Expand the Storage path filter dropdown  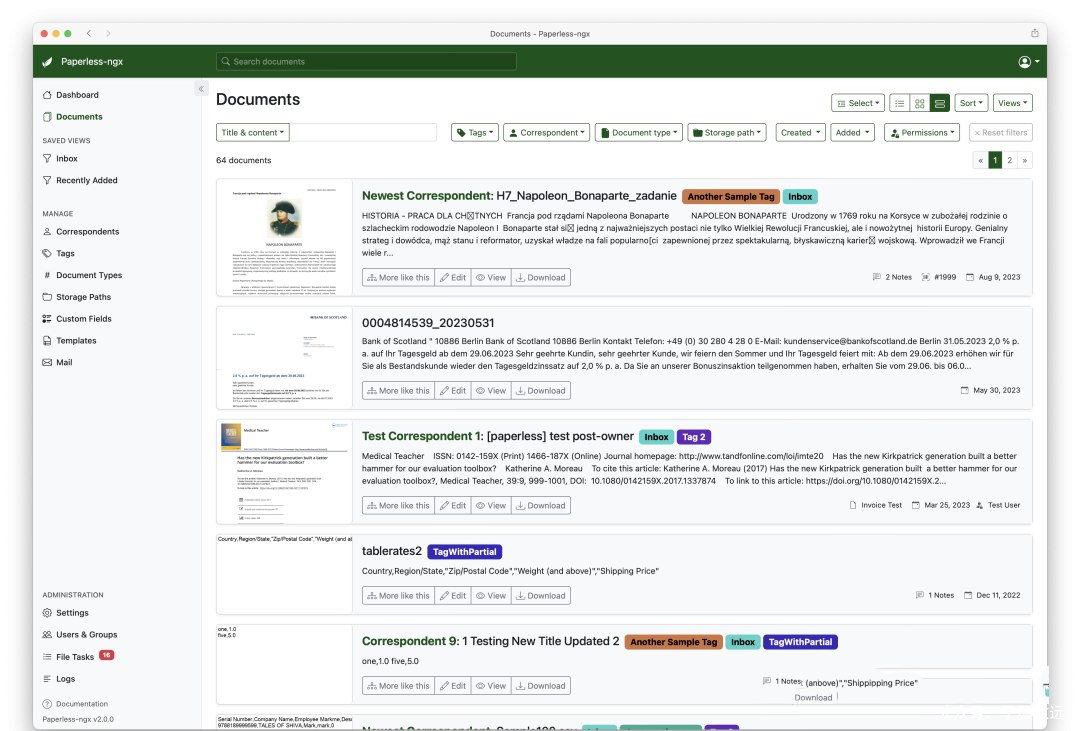727,132
